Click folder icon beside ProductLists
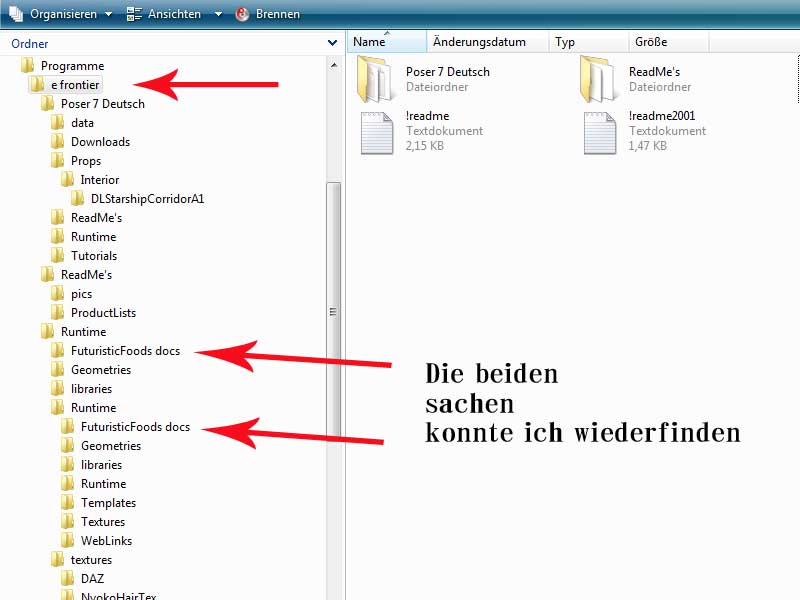Viewport: 800px width, 600px height. [58, 312]
